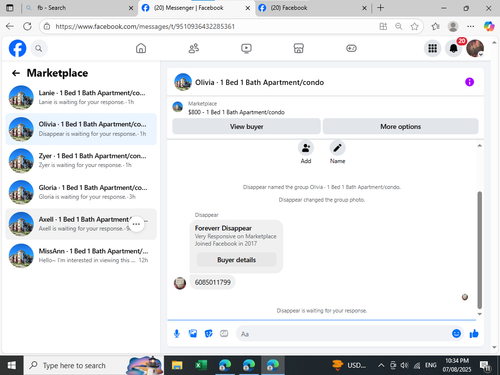The width and height of the screenshot is (500, 375).
Task: Click the Buyer details button
Action: coord(236,260)
